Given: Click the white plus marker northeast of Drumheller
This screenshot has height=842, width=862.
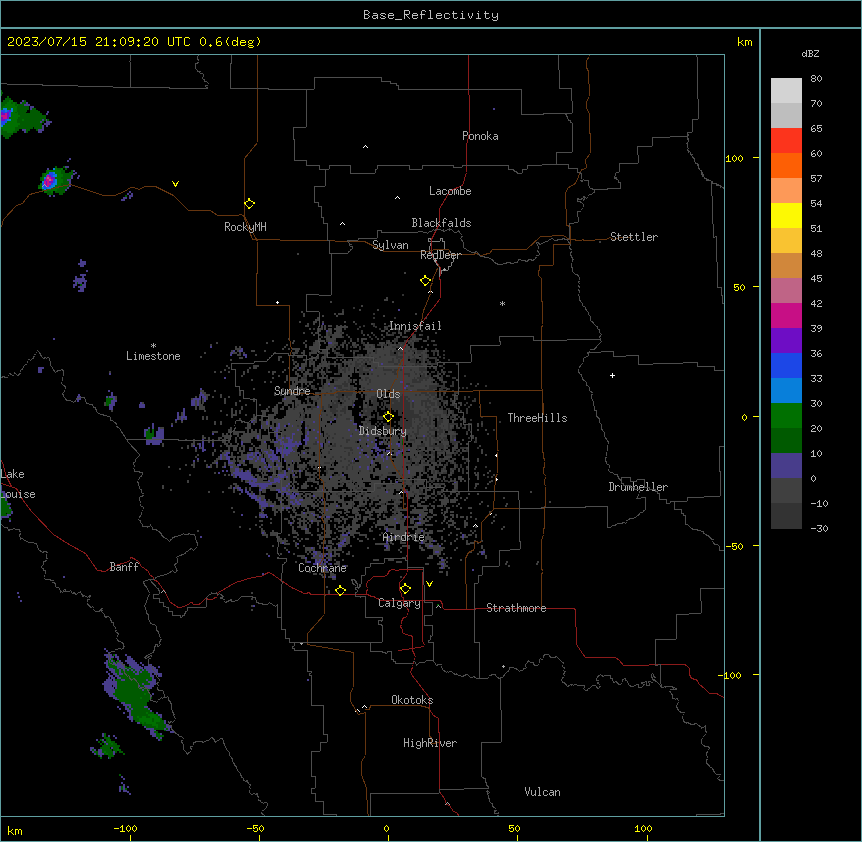Looking at the screenshot, I should pyautogui.click(x=612, y=375).
